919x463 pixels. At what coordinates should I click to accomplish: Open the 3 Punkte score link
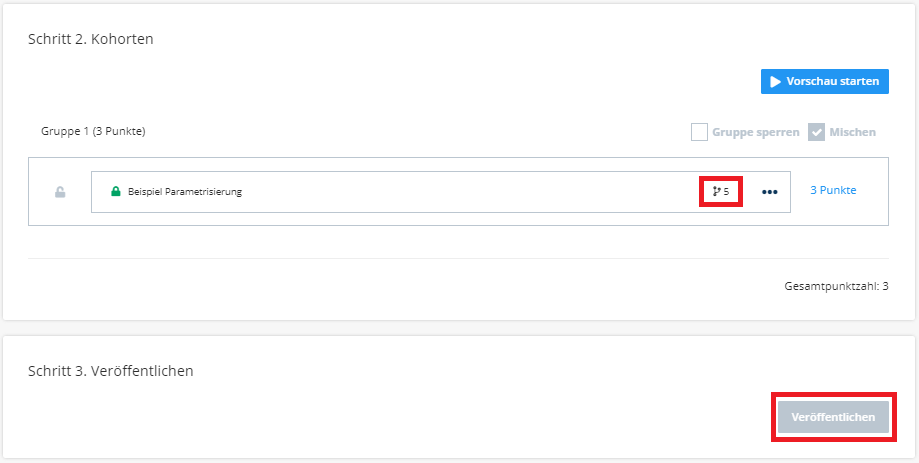tap(833, 190)
